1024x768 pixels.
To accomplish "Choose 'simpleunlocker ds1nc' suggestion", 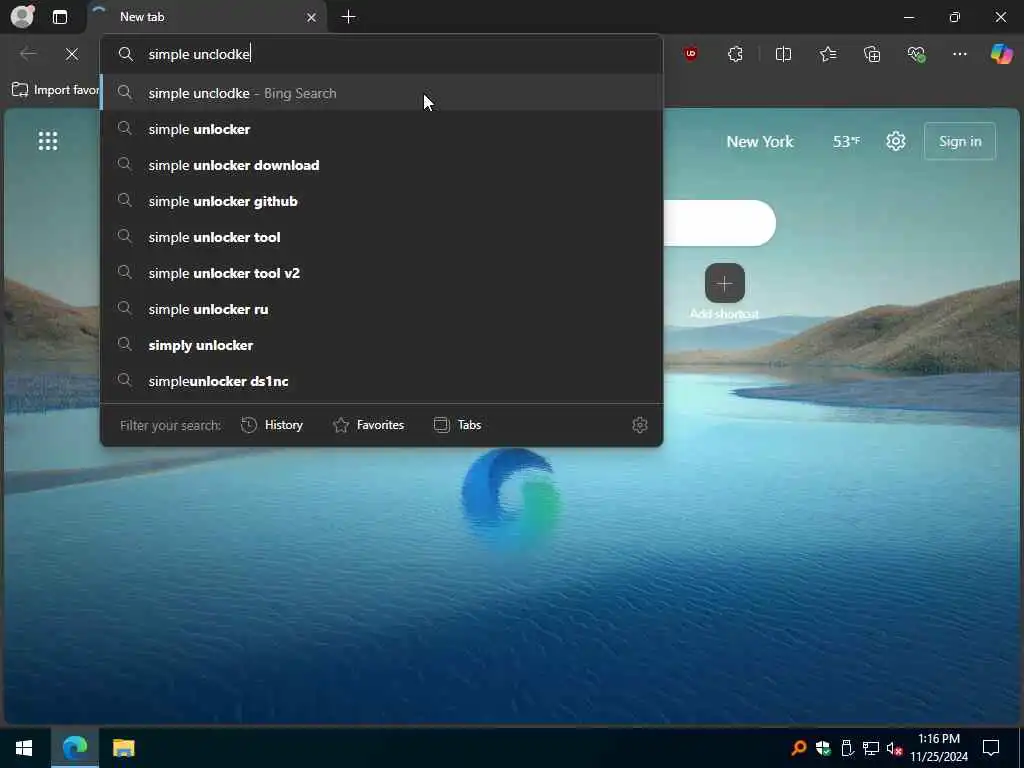I will 381,381.
